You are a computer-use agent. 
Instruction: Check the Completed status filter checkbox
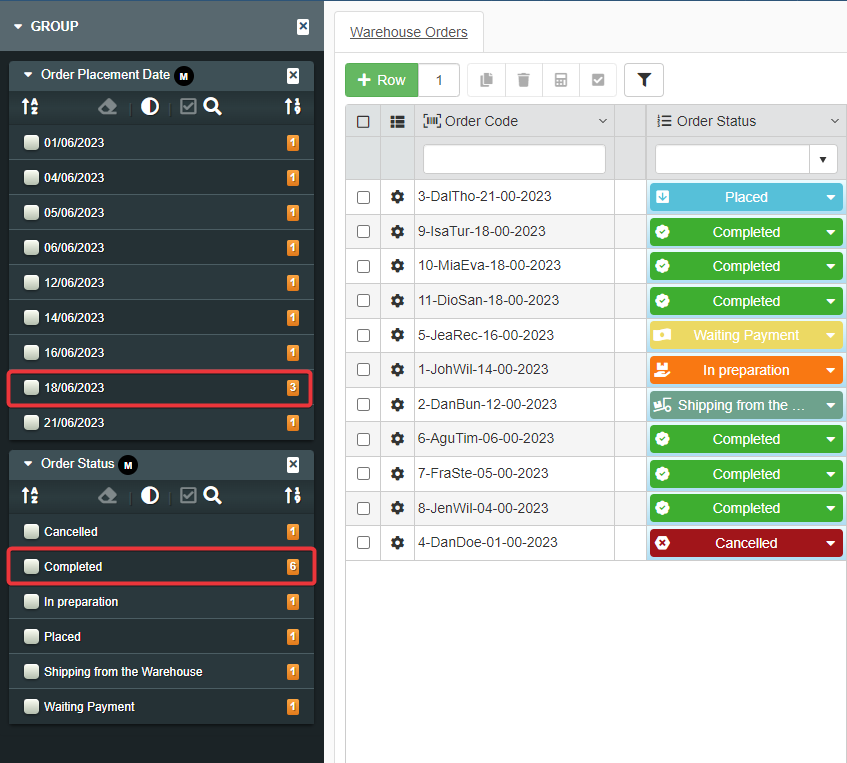[31, 567]
